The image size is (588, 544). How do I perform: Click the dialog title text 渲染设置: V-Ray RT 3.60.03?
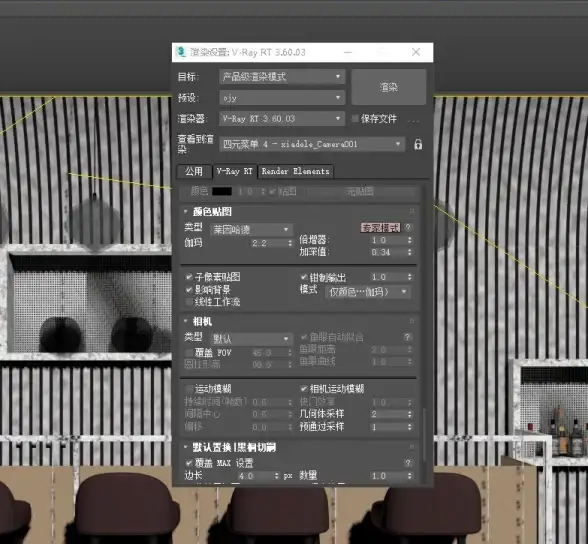[x=248, y=52]
